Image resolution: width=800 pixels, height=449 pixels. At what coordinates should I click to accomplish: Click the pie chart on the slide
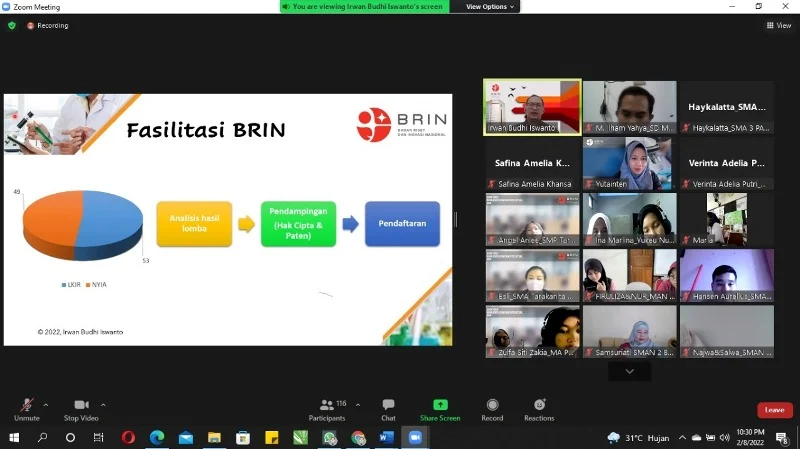[83, 225]
